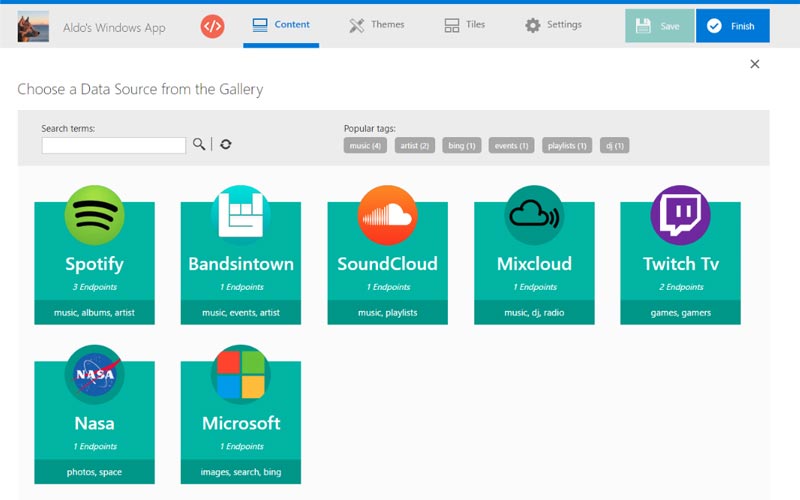Viewport: 800px width, 500px height.
Task: Switch to the Content tab
Action: pos(281,24)
